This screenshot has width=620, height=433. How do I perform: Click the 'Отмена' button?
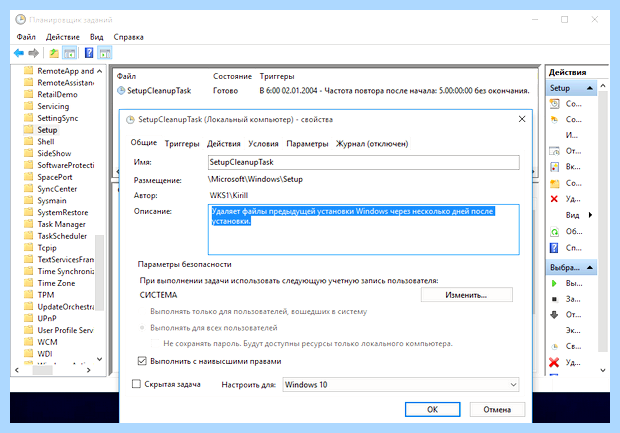(x=497, y=409)
